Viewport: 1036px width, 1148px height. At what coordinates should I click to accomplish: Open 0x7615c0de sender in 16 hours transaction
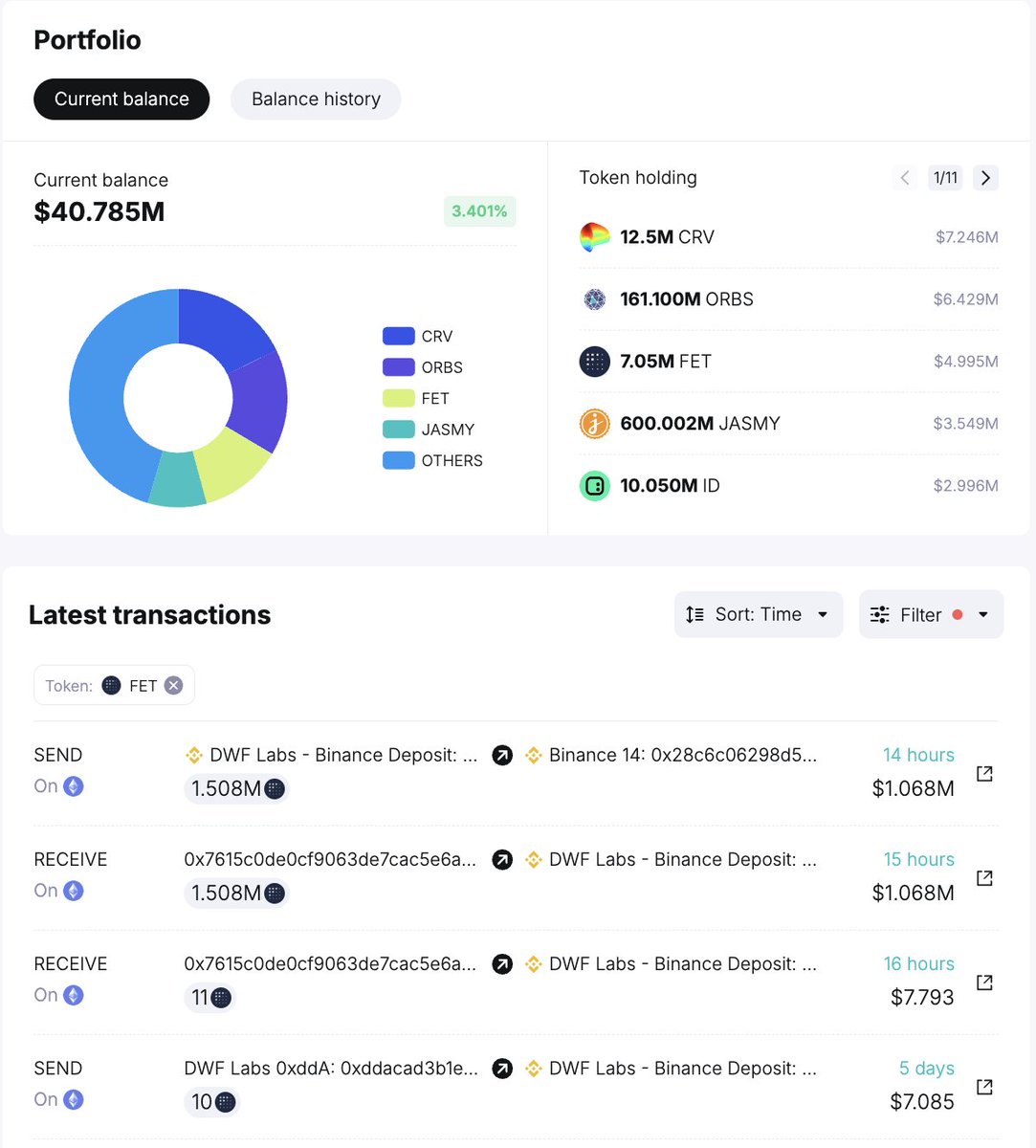coord(330,964)
